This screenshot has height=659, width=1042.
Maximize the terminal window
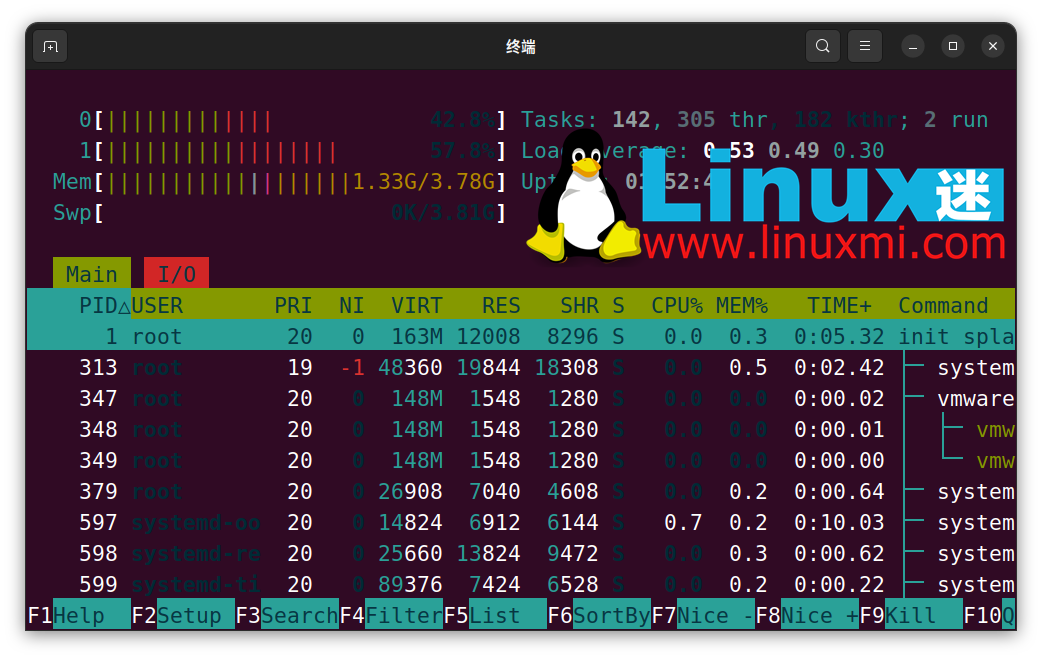953,47
